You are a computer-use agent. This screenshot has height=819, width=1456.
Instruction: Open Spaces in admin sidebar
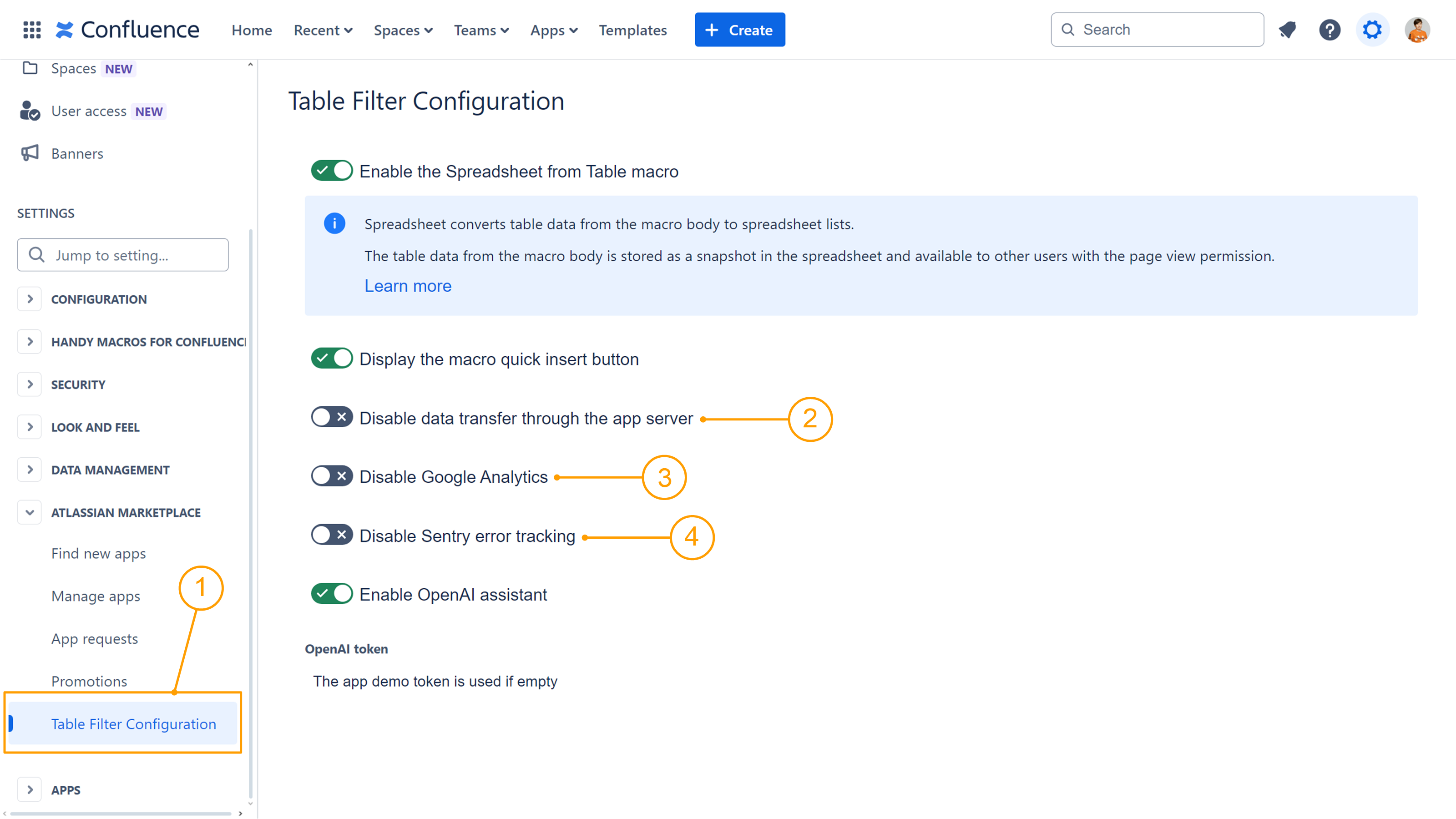click(73, 68)
